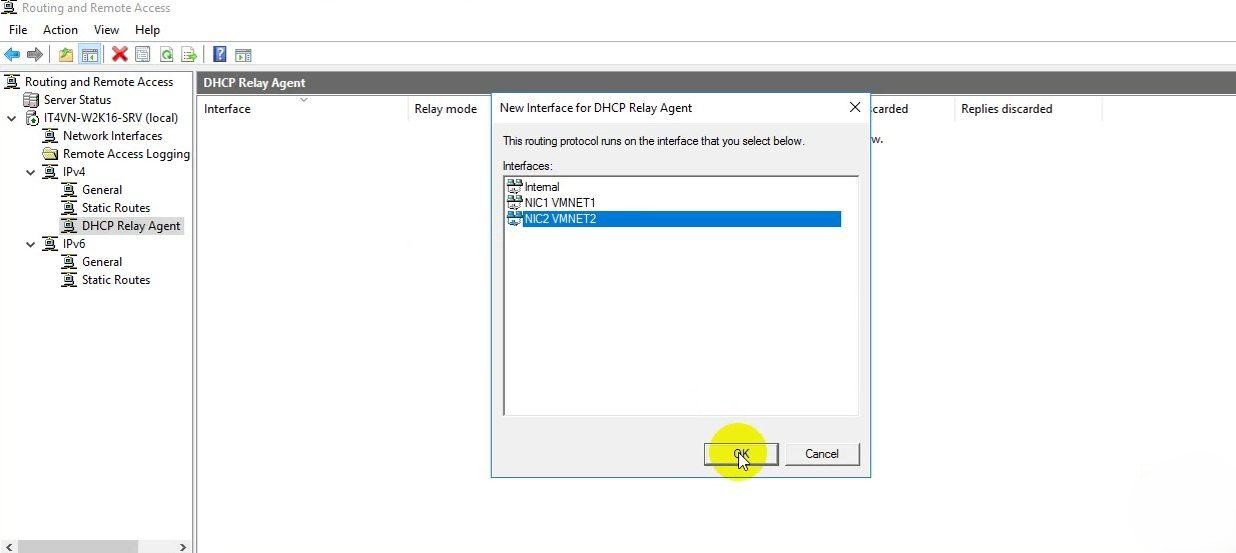This screenshot has width=1236, height=553.
Task: Select the IPv4 label in the tree
Action: (74, 172)
